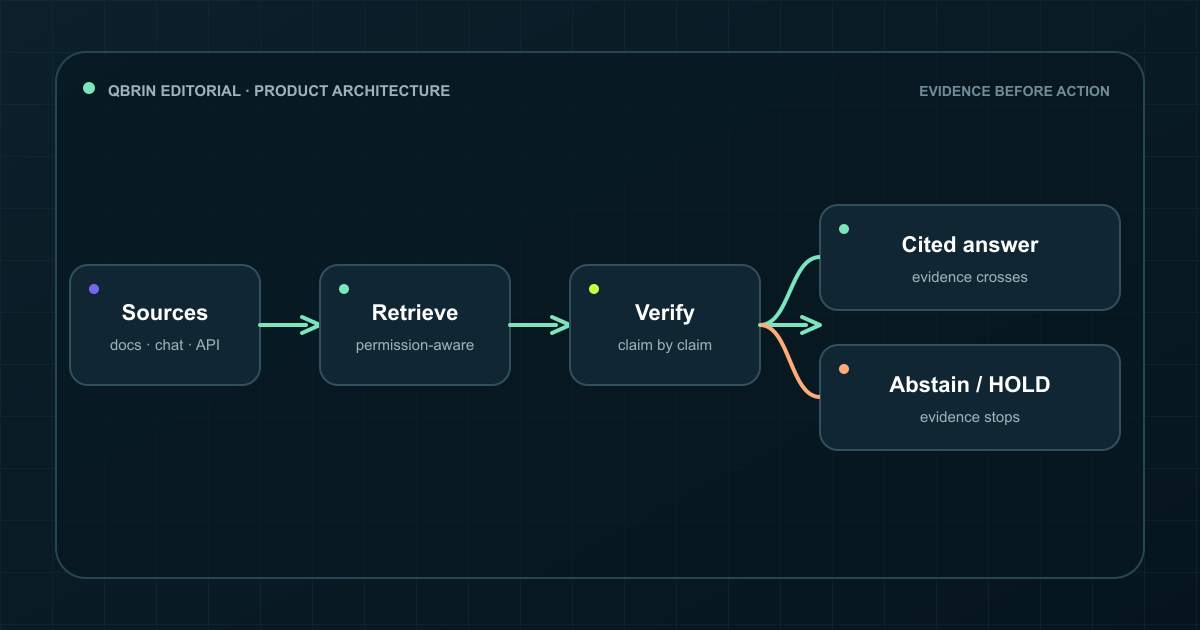Click the green dot on Cited answer card
Image resolution: width=1200 pixels, height=630 pixels.
point(844,229)
